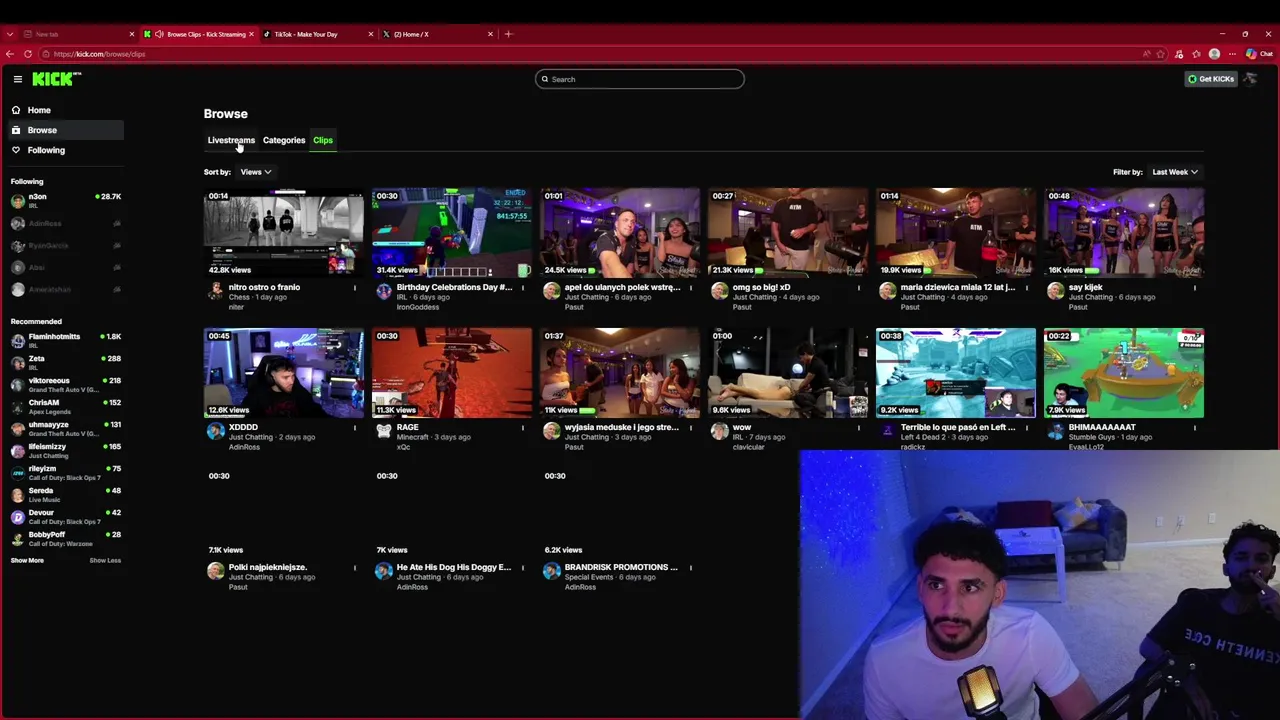
Task: Click the browser profile avatar icon
Action: pyautogui.click(x=1214, y=54)
